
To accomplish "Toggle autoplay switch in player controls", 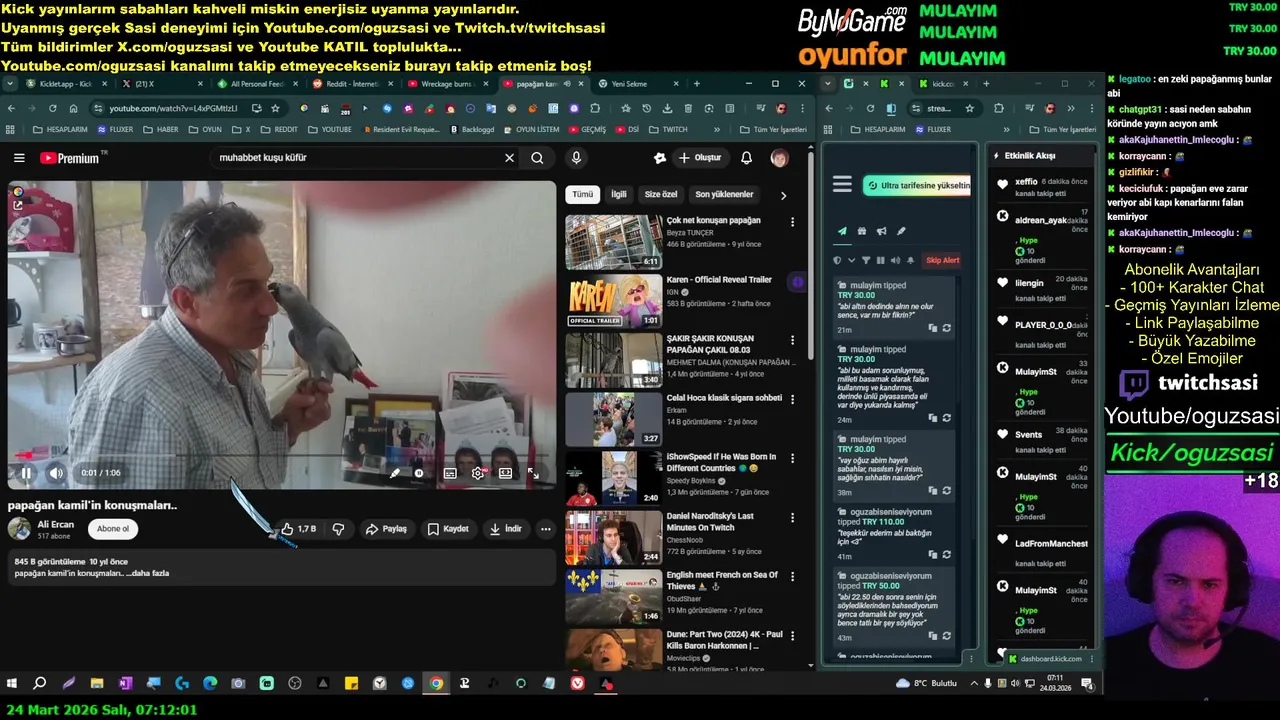I will (419, 473).
